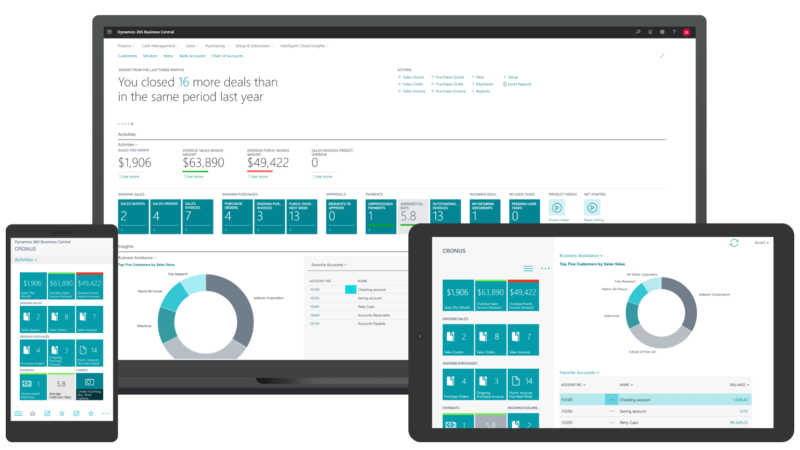
Task: Create a new Sales Order action
Action: coord(411,84)
